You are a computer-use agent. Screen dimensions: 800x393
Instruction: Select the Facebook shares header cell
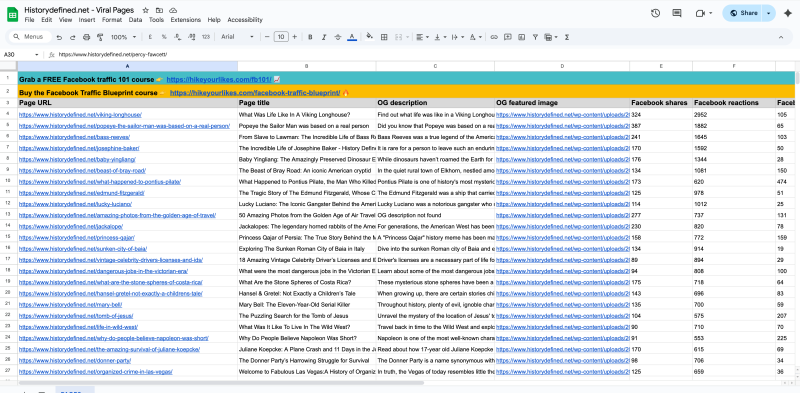coord(661,103)
